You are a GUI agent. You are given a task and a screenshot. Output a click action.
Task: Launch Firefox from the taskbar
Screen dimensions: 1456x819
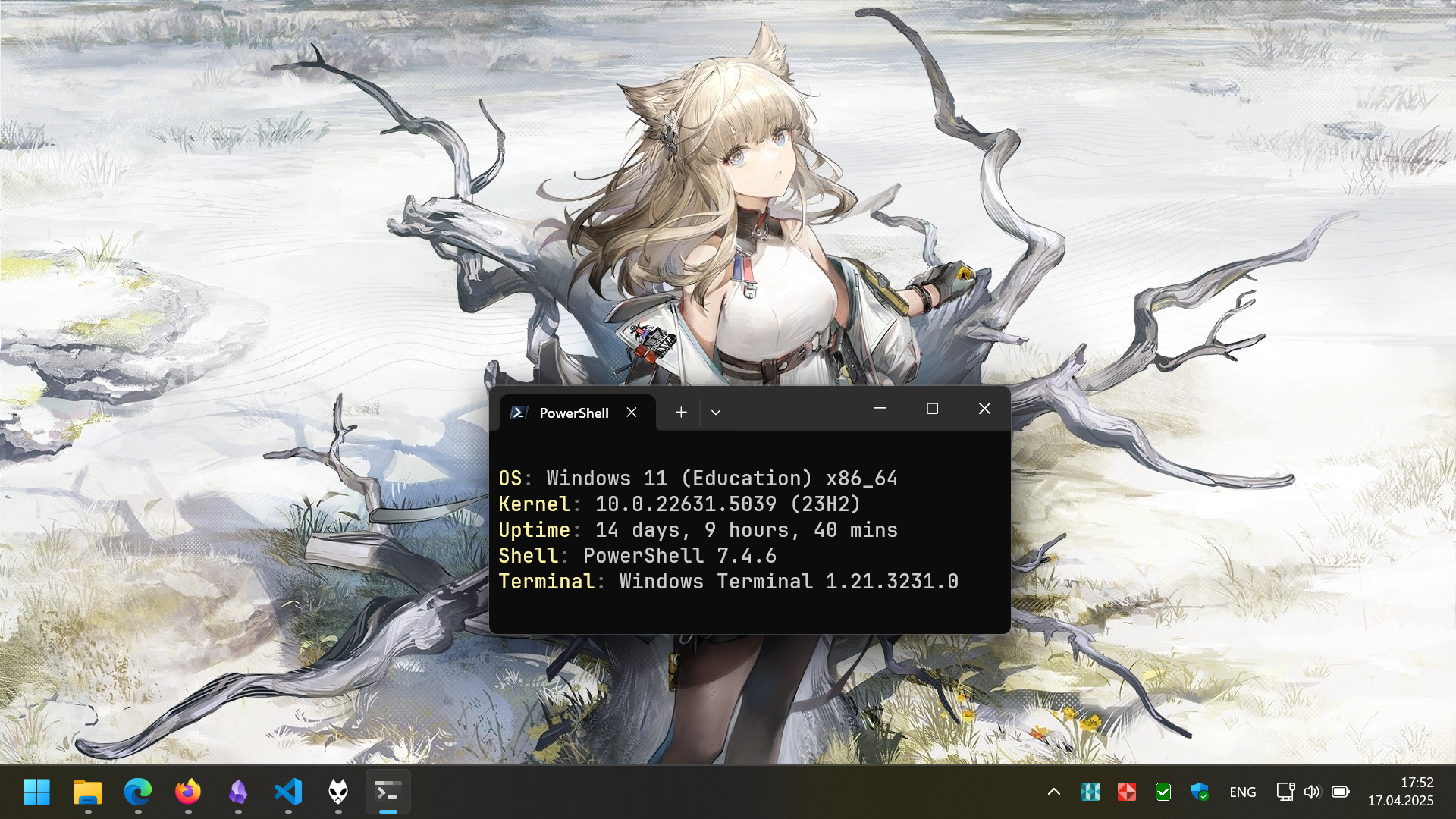(188, 792)
